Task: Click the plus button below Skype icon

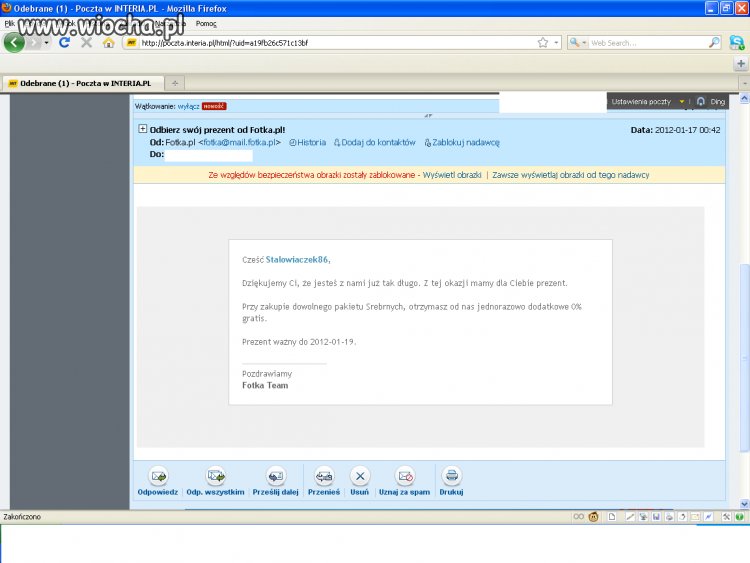Action: coord(741,63)
